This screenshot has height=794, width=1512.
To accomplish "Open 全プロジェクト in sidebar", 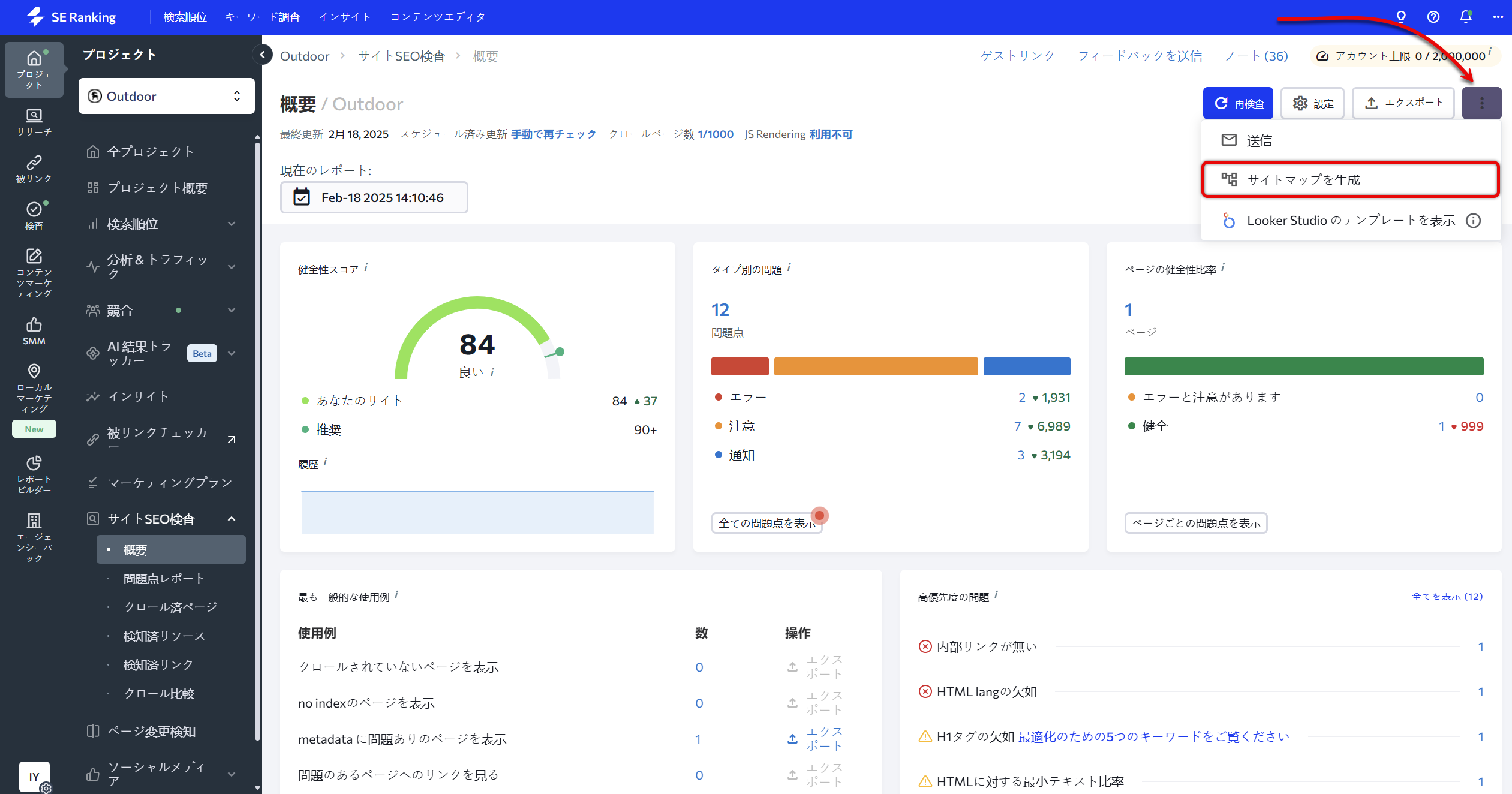I will (151, 152).
